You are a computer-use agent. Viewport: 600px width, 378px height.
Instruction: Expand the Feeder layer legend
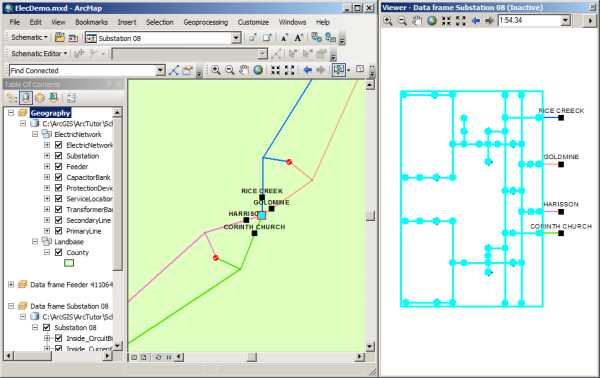47,166
